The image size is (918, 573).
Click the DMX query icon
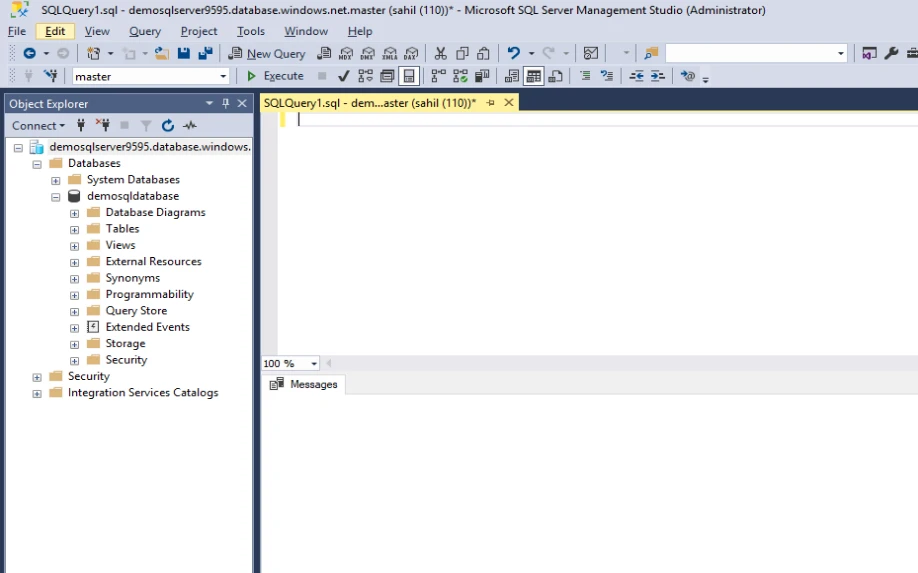(368, 53)
